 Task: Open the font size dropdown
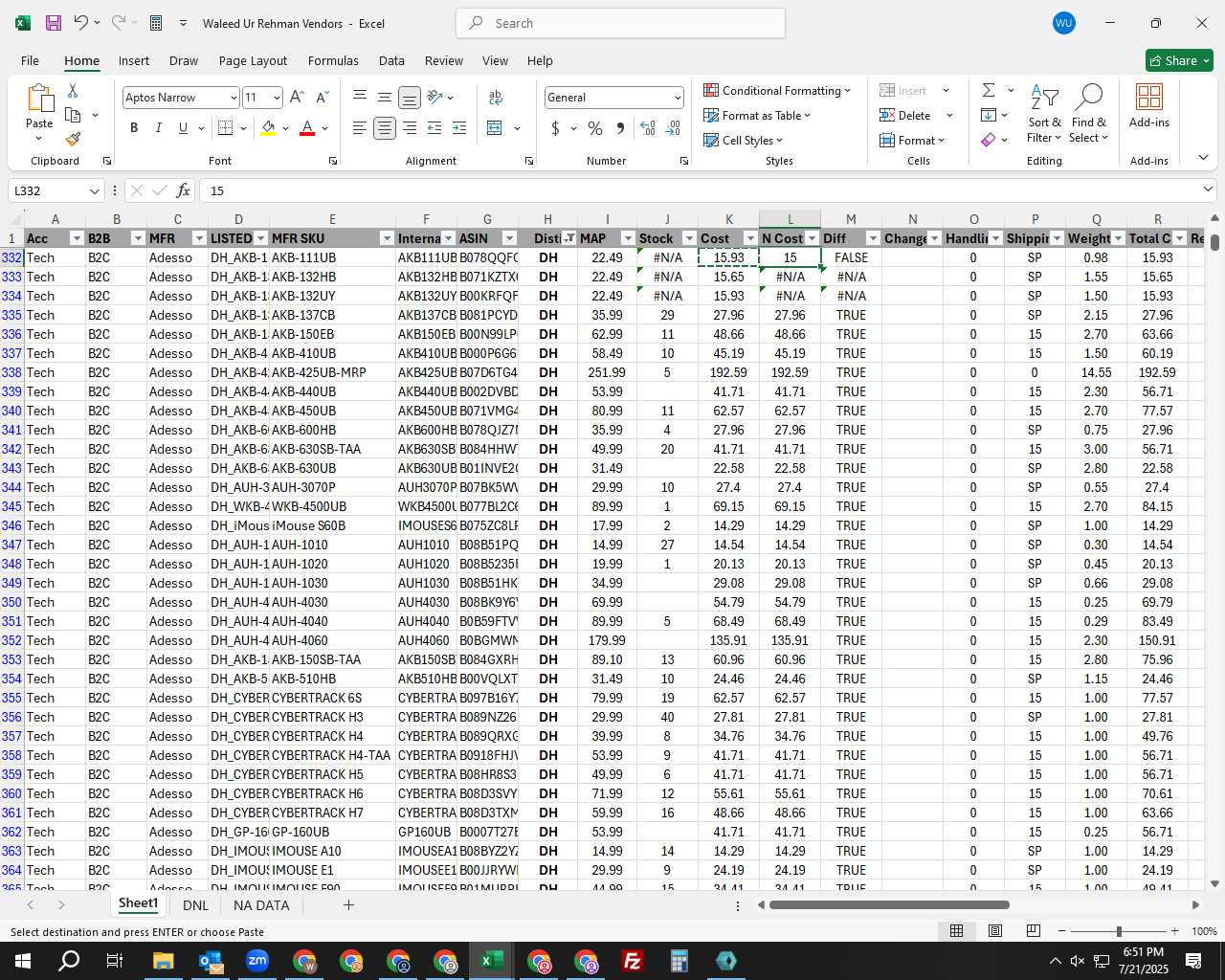pos(277,98)
